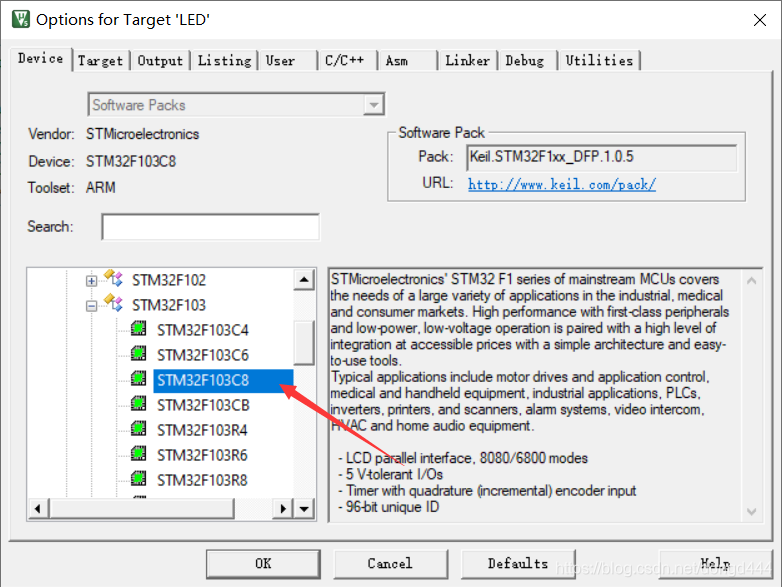782x587 pixels.
Task: Select the STM32F102 family label
Action: pyautogui.click(x=169, y=280)
